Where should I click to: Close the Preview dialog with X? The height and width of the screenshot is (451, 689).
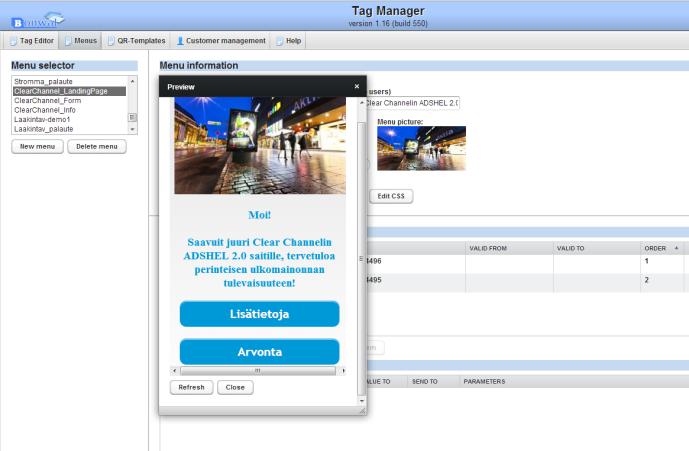click(357, 87)
